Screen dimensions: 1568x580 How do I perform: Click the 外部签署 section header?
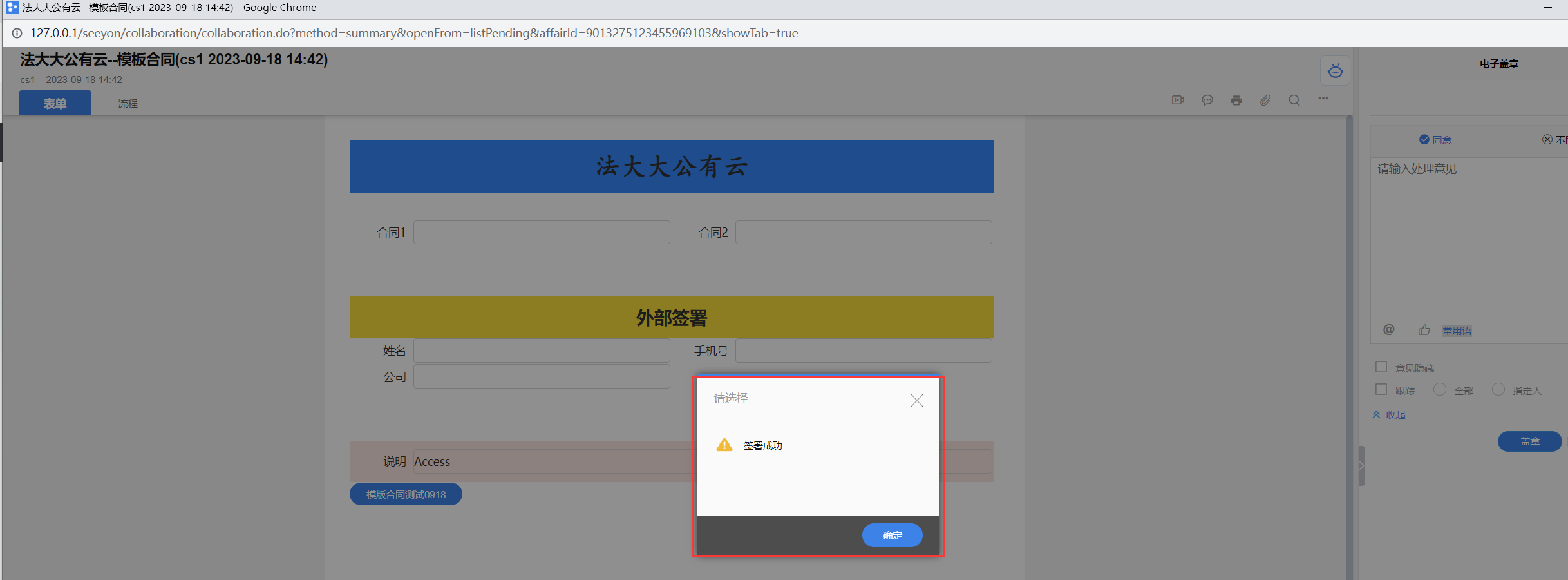pyautogui.click(x=672, y=317)
